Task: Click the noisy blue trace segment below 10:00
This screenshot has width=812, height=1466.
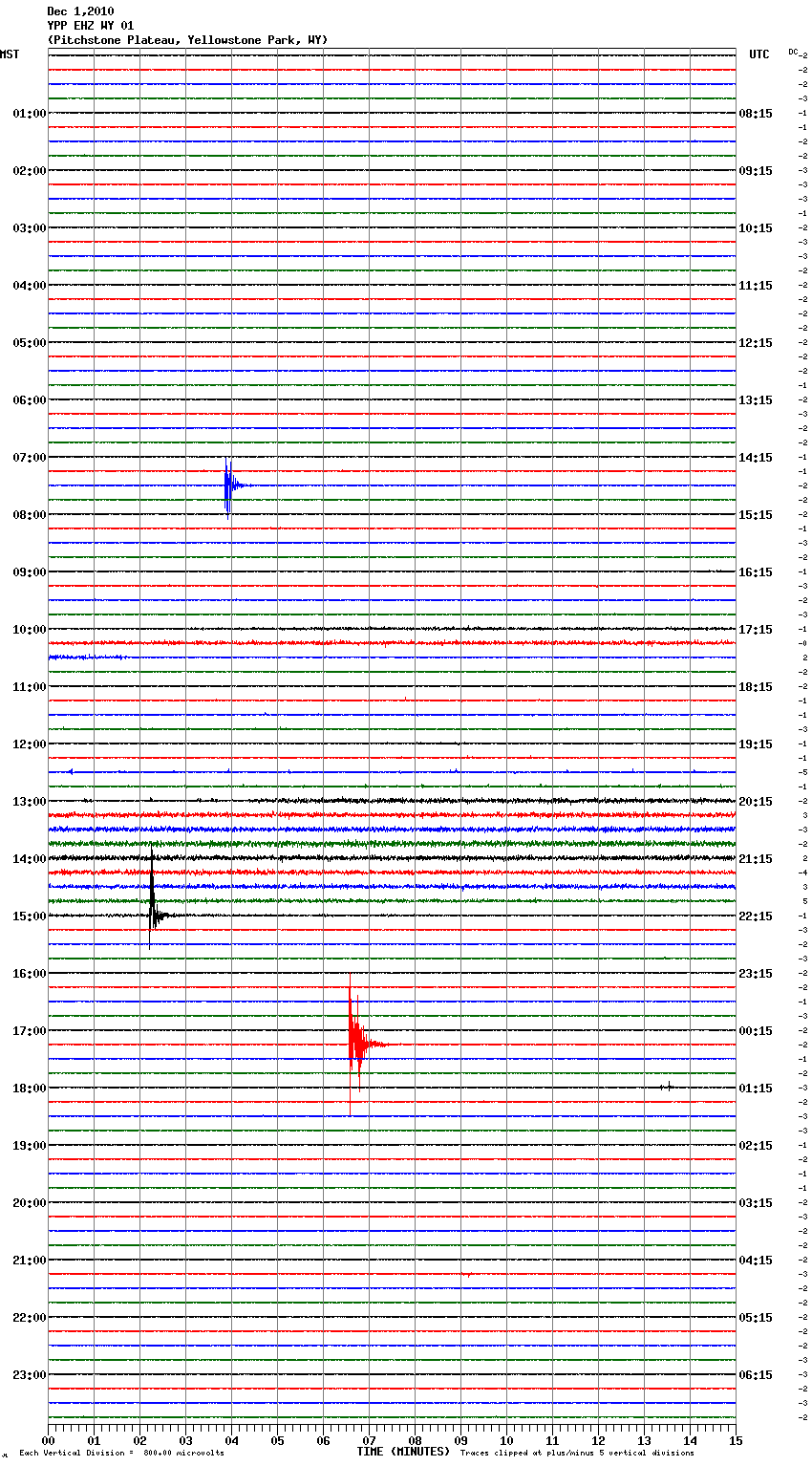Action: tap(88, 658)
